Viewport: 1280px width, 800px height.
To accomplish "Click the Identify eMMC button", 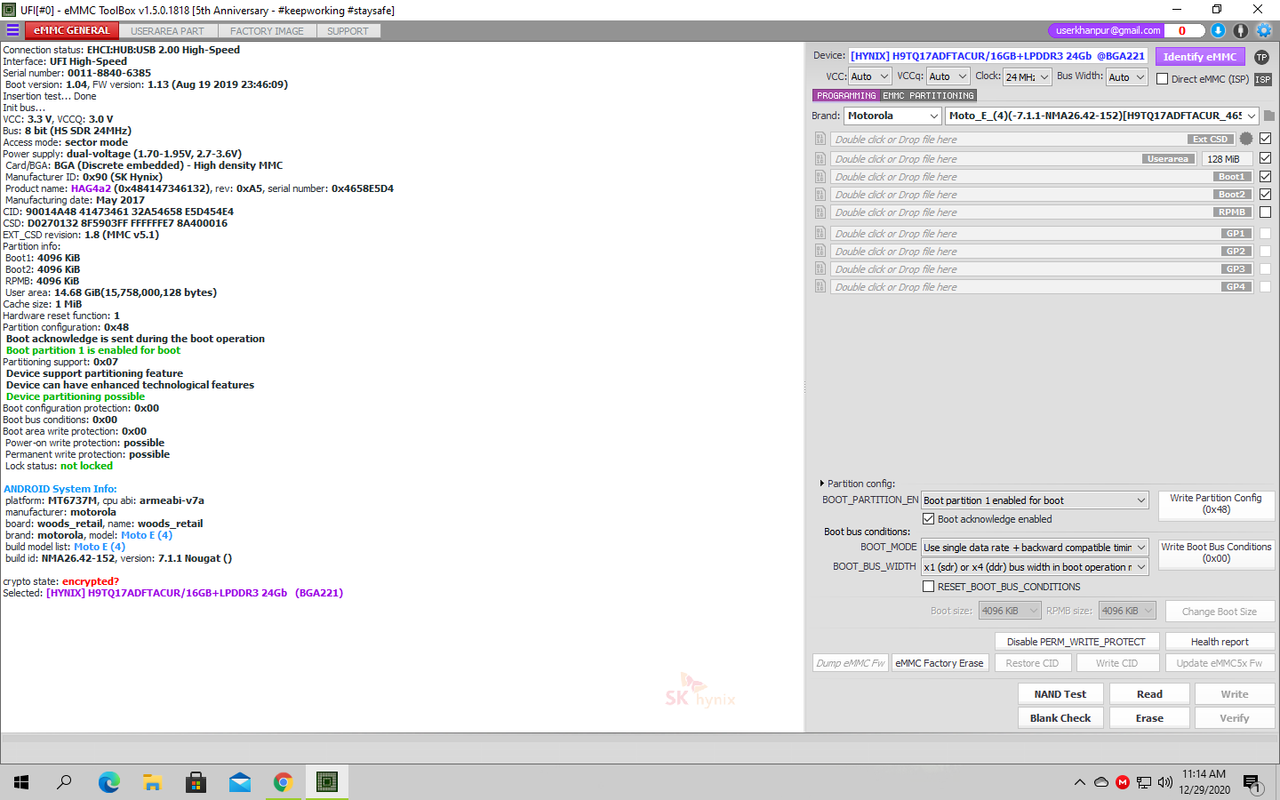I will pos(1201,57).
